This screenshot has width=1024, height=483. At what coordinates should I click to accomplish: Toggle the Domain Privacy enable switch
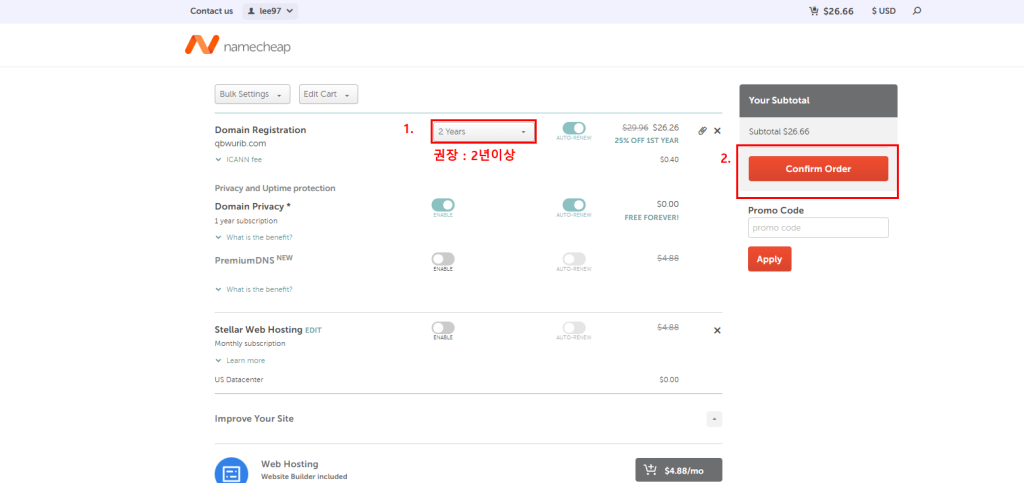(443, 205)
